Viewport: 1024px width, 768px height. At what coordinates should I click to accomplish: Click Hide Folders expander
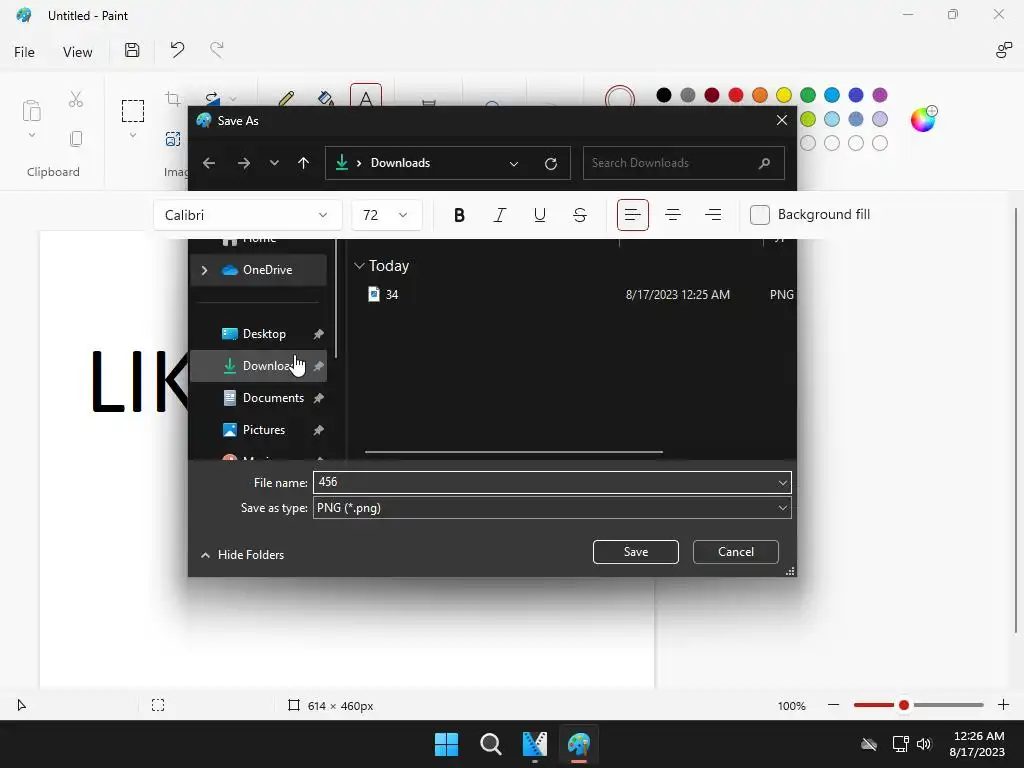242,554
